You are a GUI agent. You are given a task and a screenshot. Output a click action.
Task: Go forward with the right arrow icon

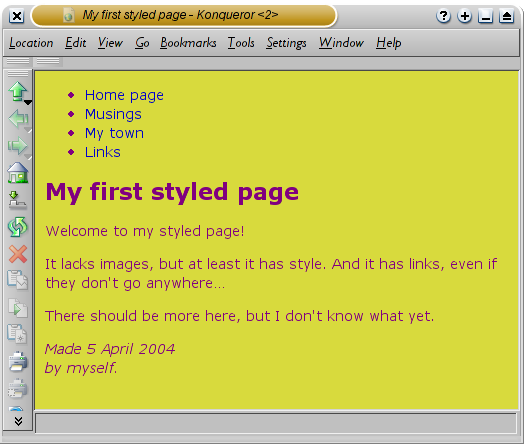coord(17,146)
